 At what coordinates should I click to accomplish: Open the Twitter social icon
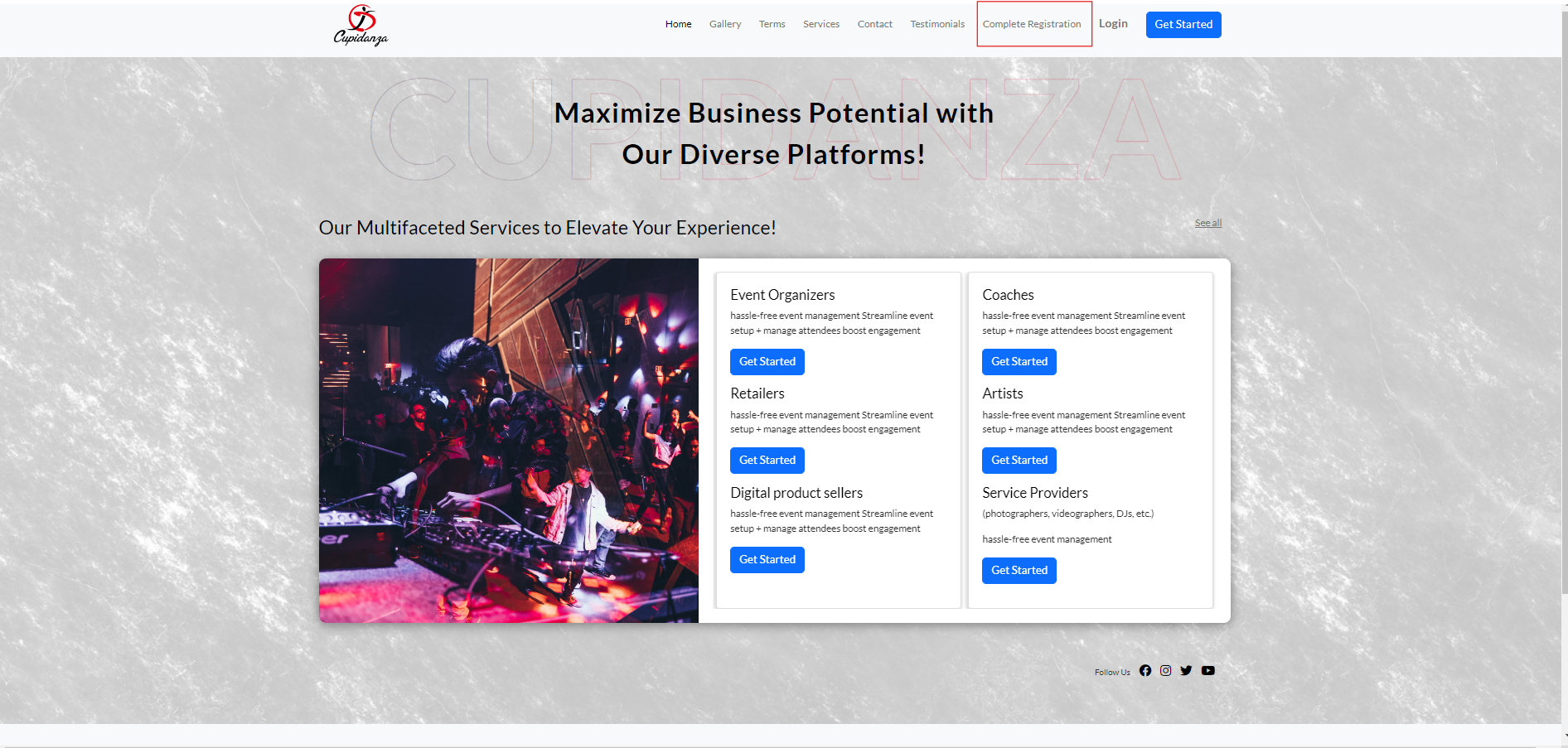click(1186, 671)
